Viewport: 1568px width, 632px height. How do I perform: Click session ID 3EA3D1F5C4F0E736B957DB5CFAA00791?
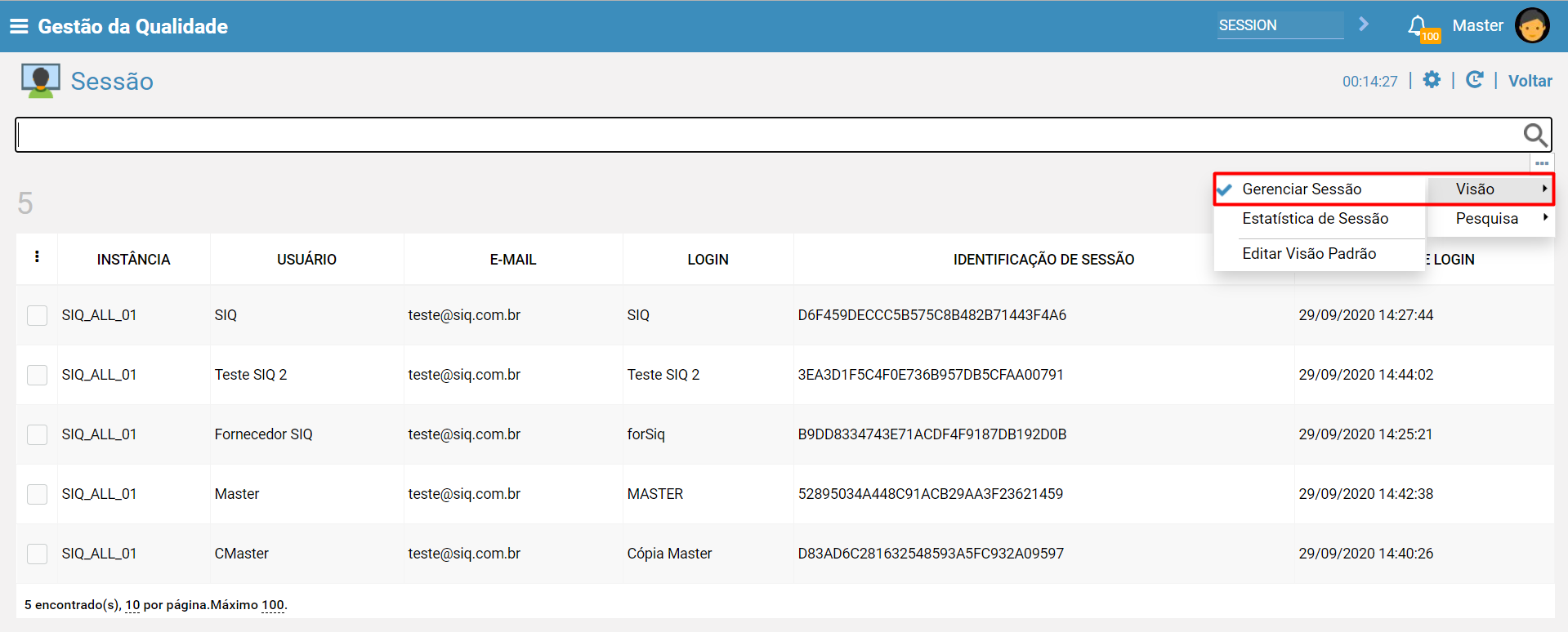coord(931,375)
